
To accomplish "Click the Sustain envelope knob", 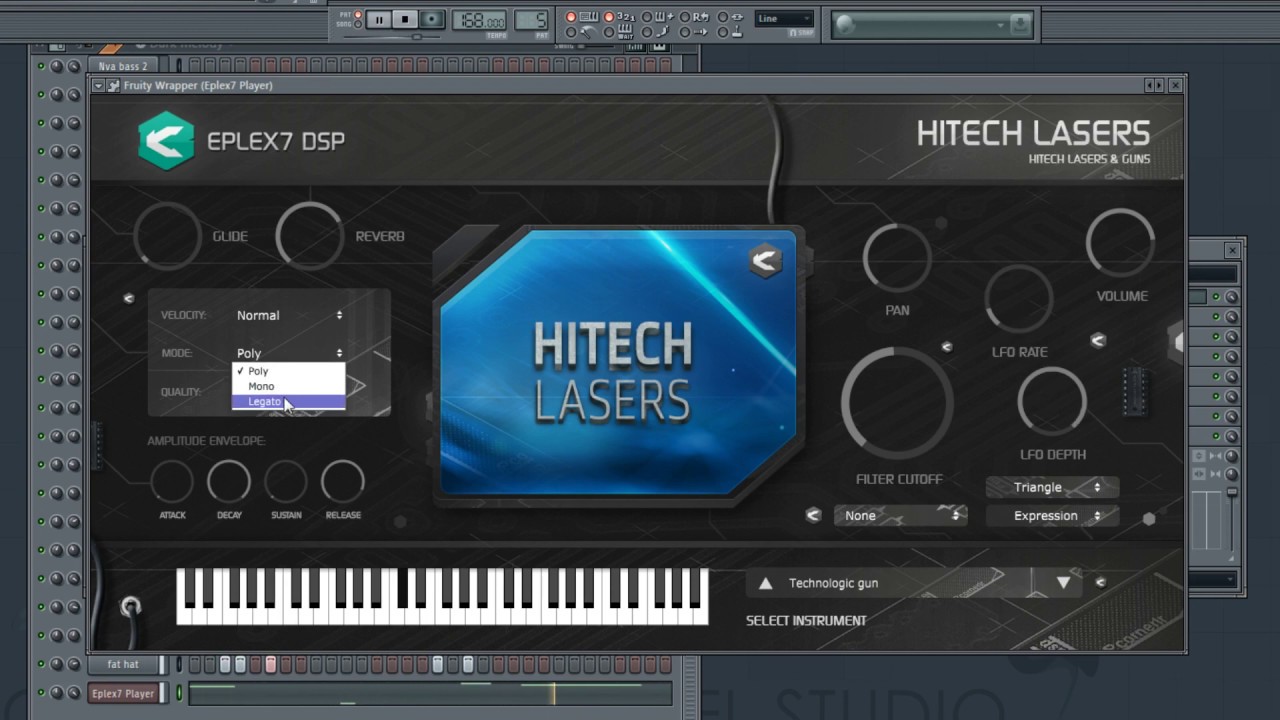I will (x=286, y=482).
